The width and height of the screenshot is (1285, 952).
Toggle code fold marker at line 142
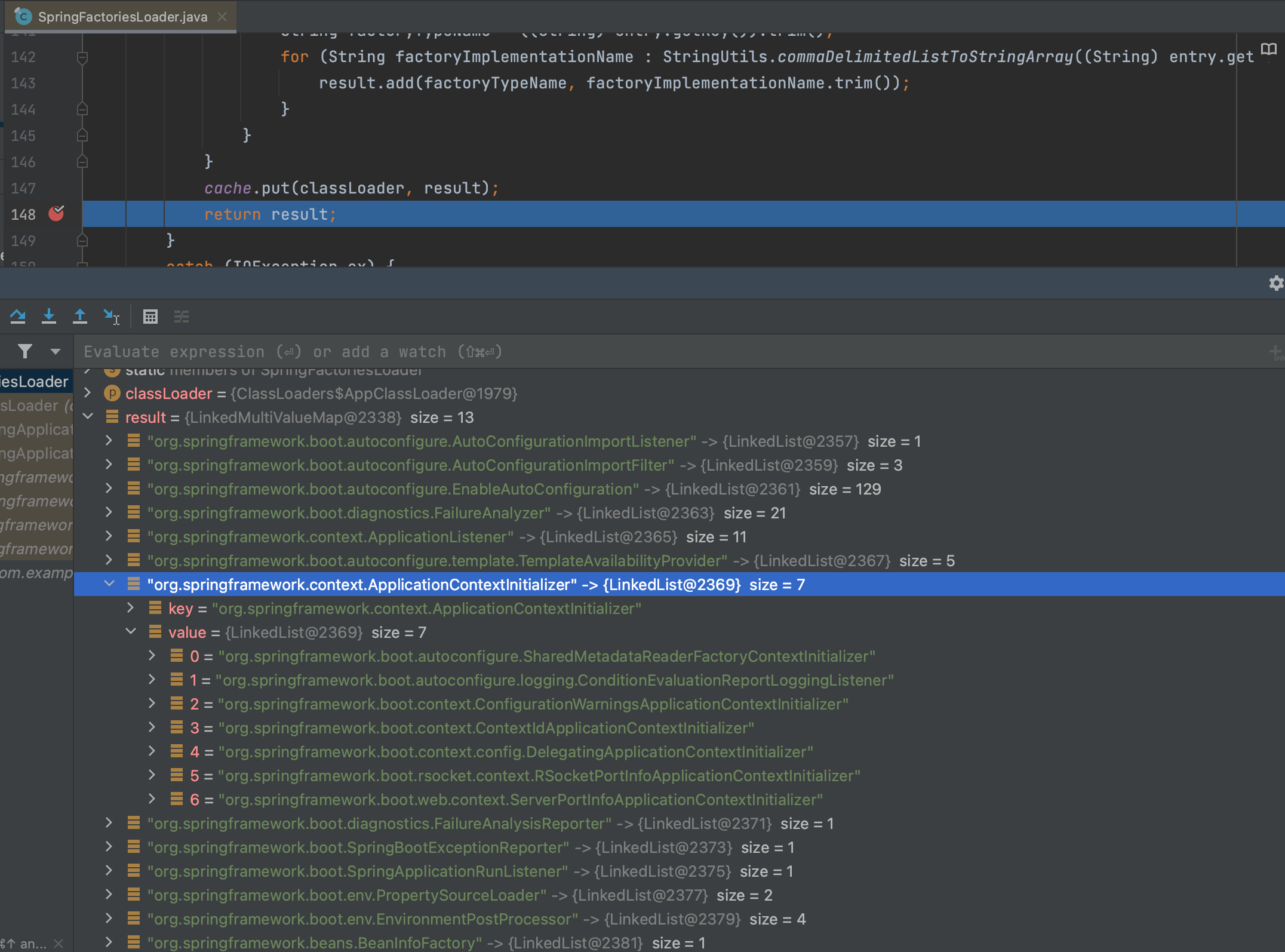pyautogui.click(x=82, y=57)
